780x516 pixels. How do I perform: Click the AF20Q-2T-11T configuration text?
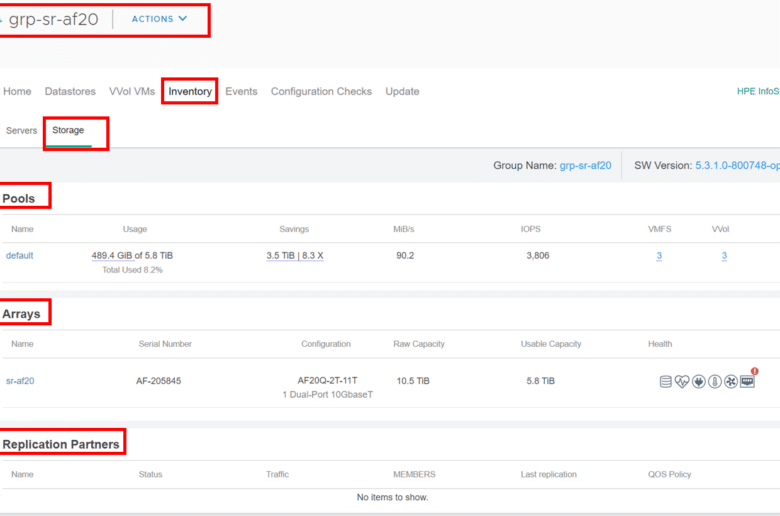click(x=327, y=380)
